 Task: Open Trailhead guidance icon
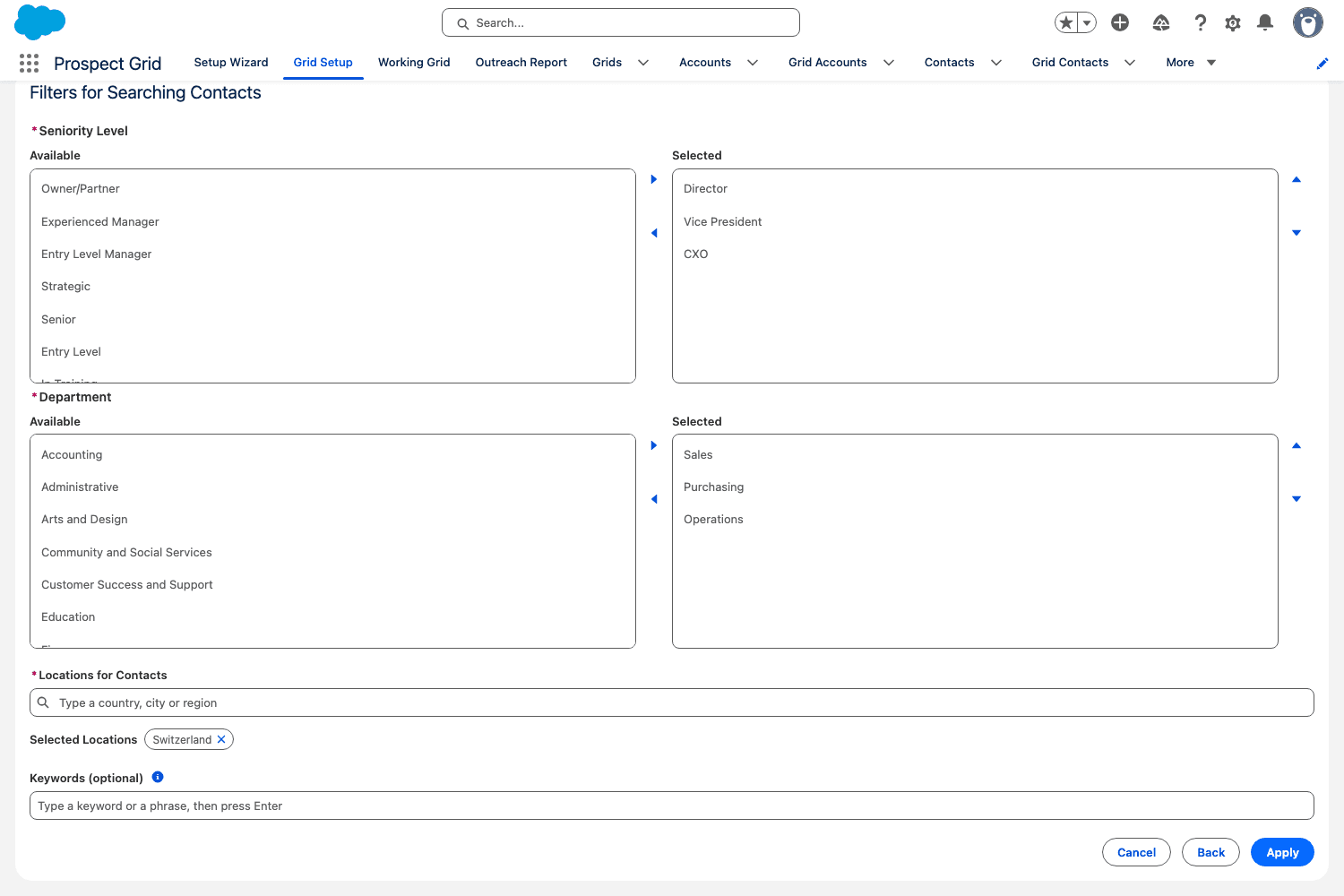1161,22
